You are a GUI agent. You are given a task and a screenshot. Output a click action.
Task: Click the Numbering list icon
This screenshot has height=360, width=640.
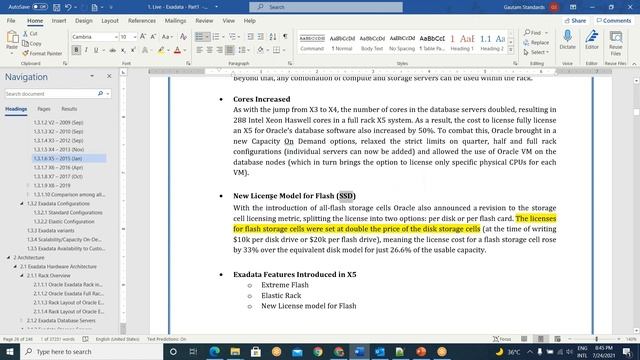[x=216, y=37]
